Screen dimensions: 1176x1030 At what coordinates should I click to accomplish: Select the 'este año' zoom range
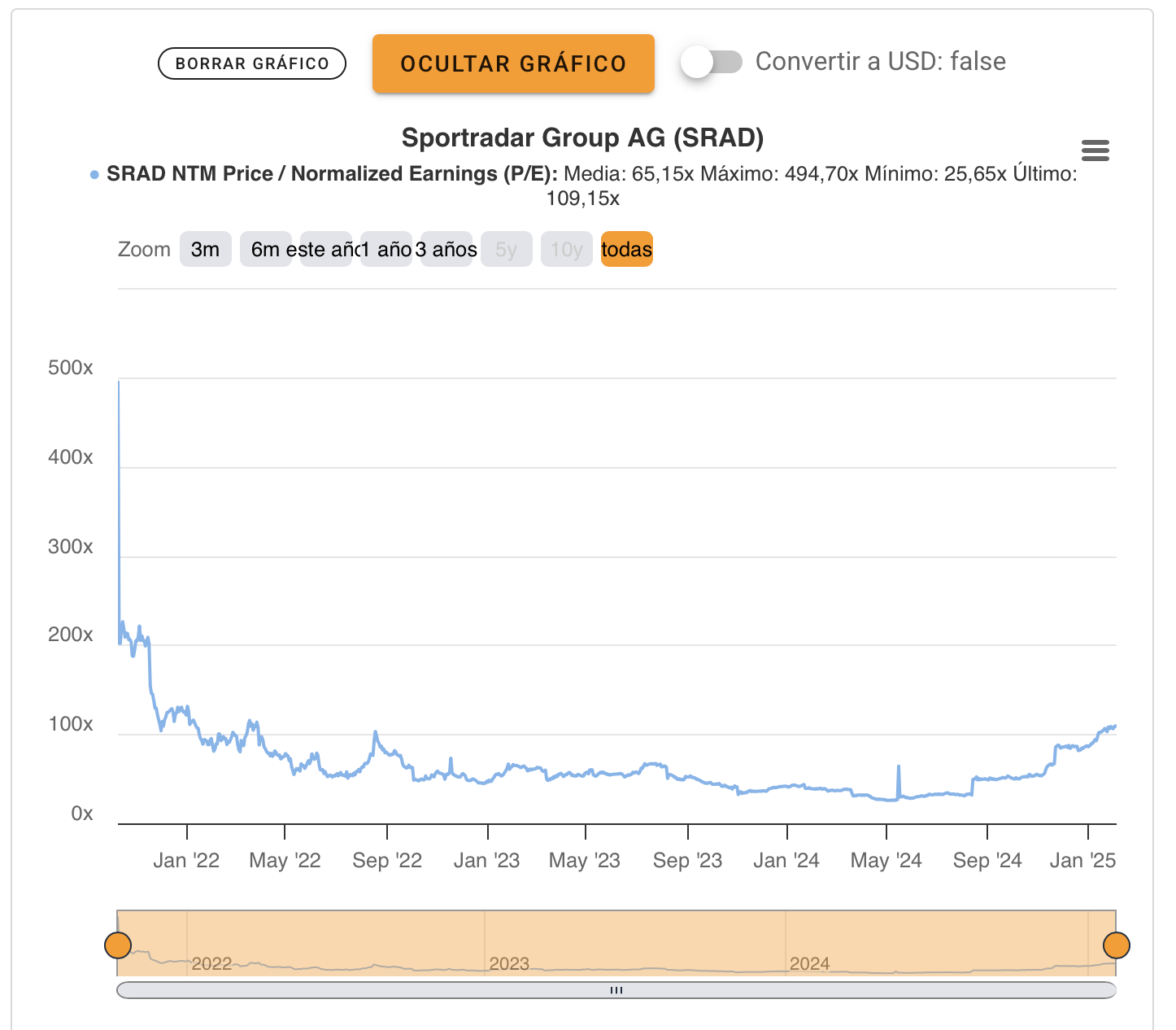(x=325, y=249)
